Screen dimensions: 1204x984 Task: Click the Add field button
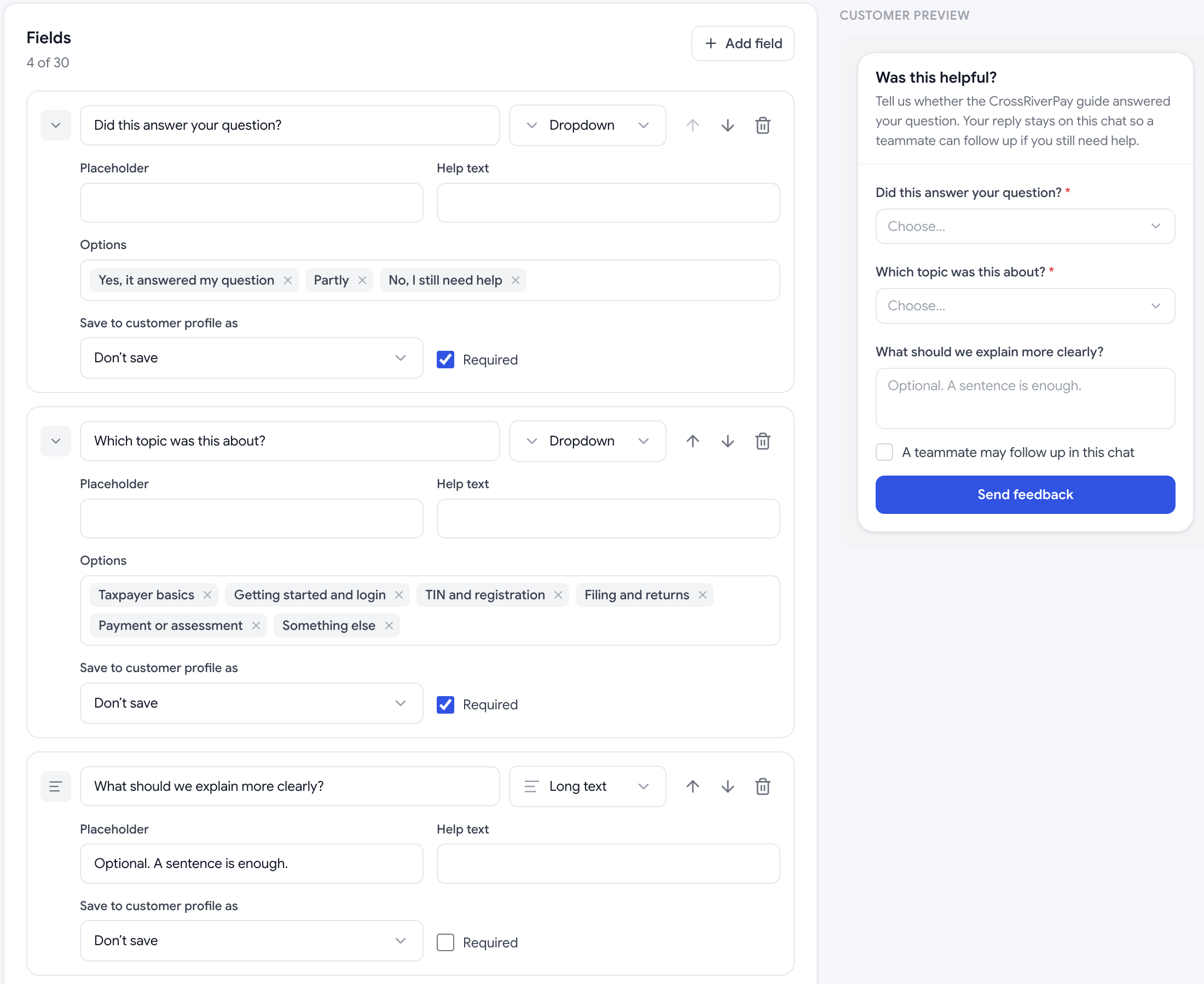(x=743, y=43)
